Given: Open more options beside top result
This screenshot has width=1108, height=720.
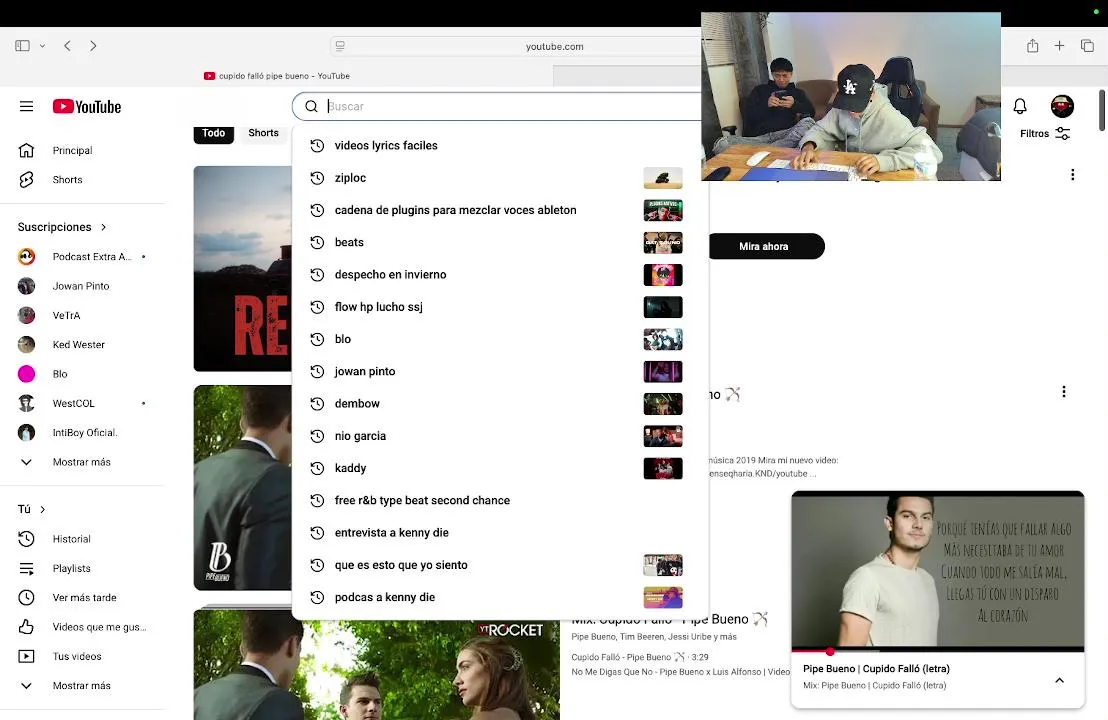Looking at the screenshot, I should pos(1073,175).
